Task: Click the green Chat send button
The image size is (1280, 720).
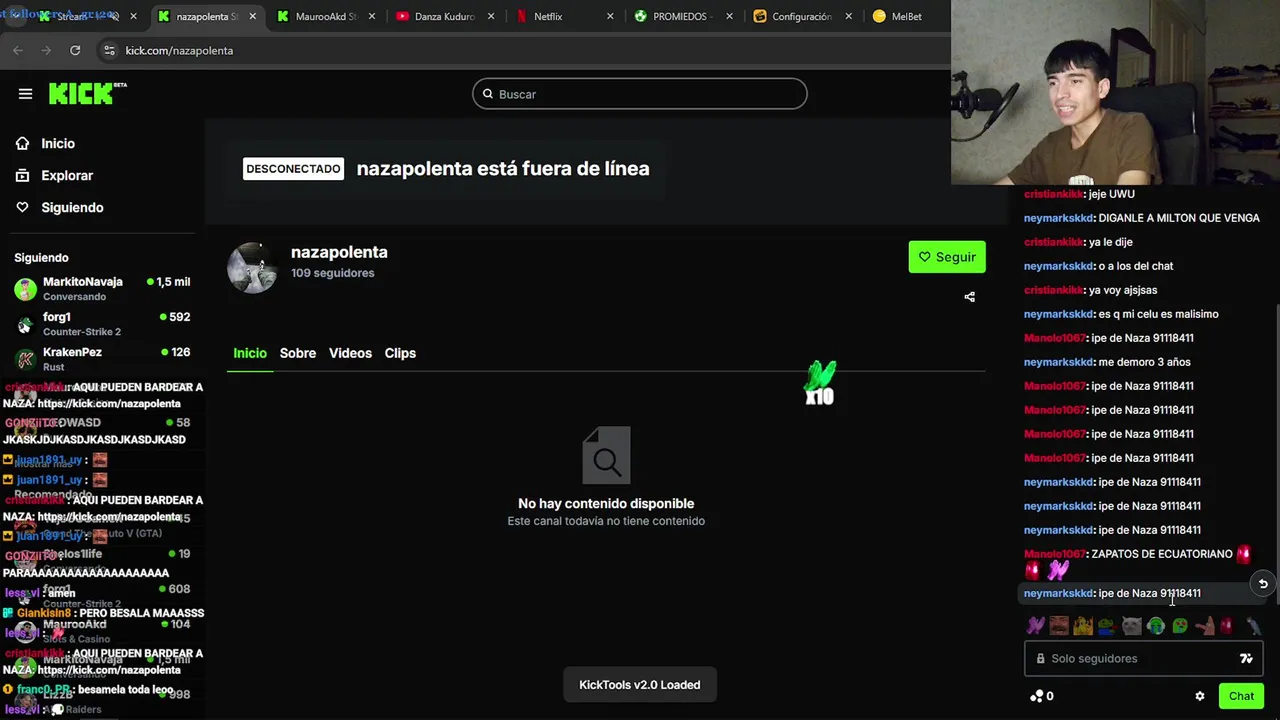Action: tap(1241, 696)
